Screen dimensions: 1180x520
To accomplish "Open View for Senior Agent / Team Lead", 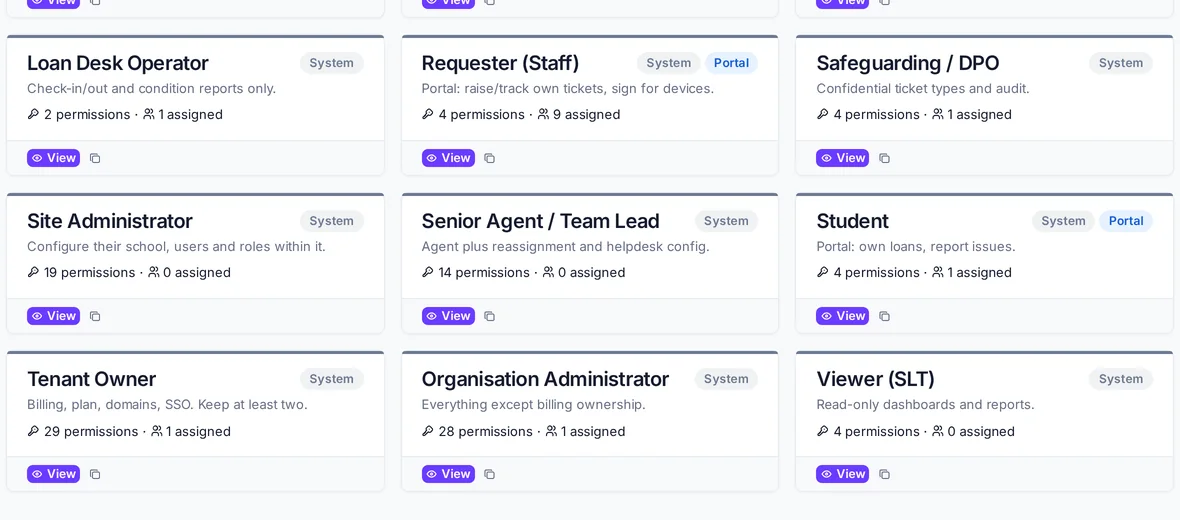I will [448, 316].
